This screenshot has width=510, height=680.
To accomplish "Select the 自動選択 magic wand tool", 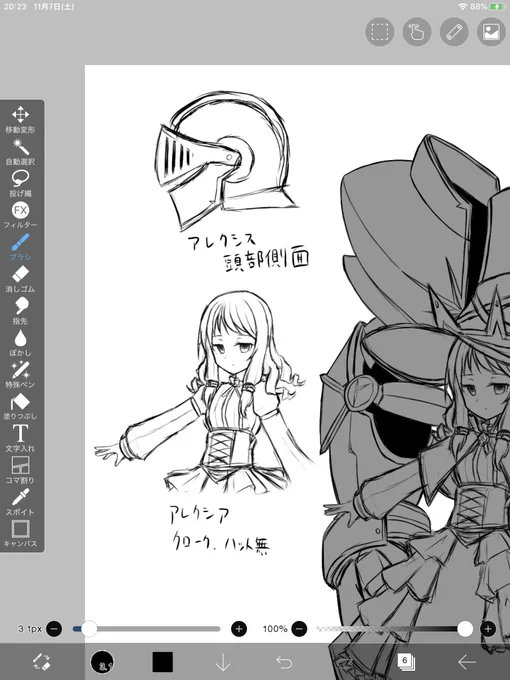I will (20, 151).
